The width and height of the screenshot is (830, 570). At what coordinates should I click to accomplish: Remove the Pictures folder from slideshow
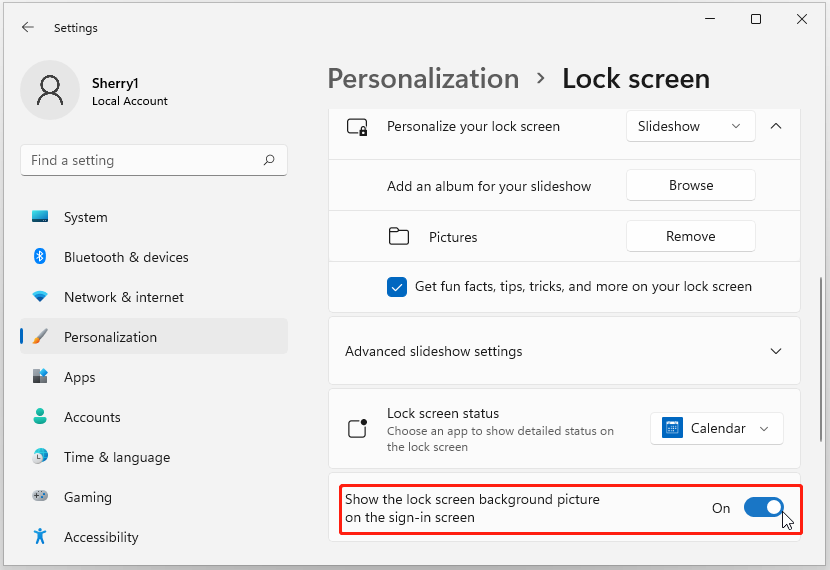[x=690, y=237]
